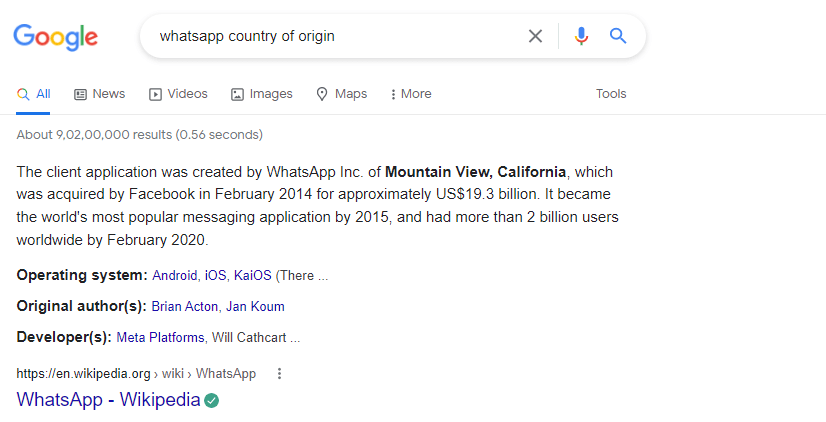Start voice search with microphone icon
This screenshot has height=422, width=826.
point(581,36)
